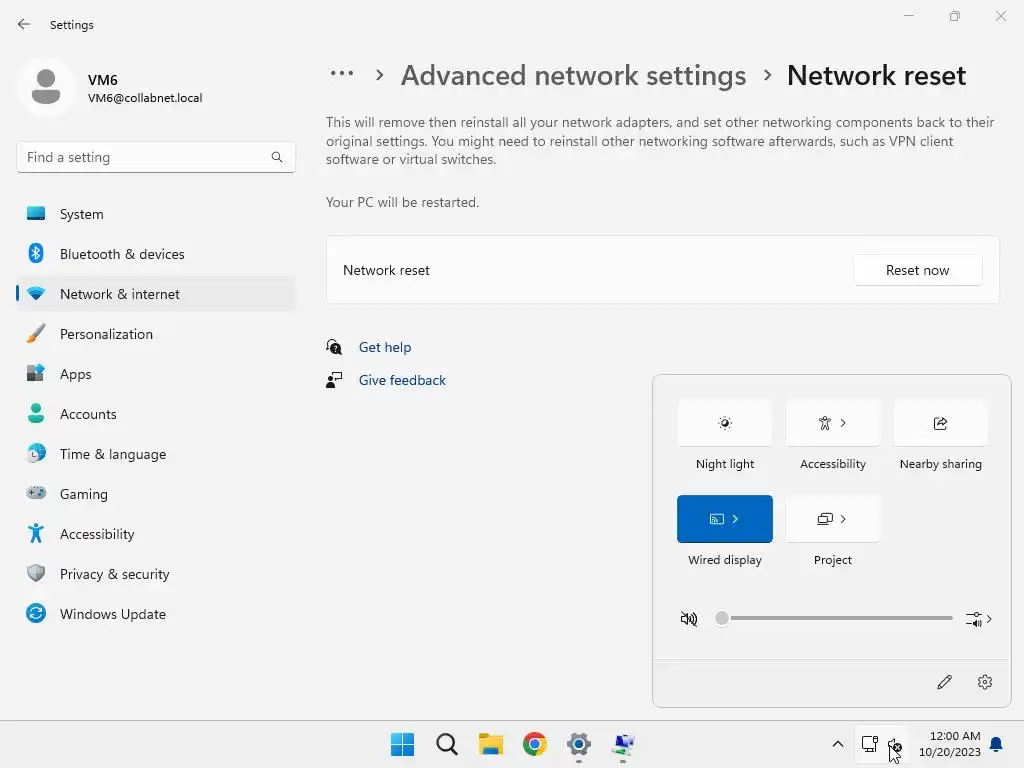1024x768 pixels.
Task: Open Privacy & security category
Action: pos(155,574)
